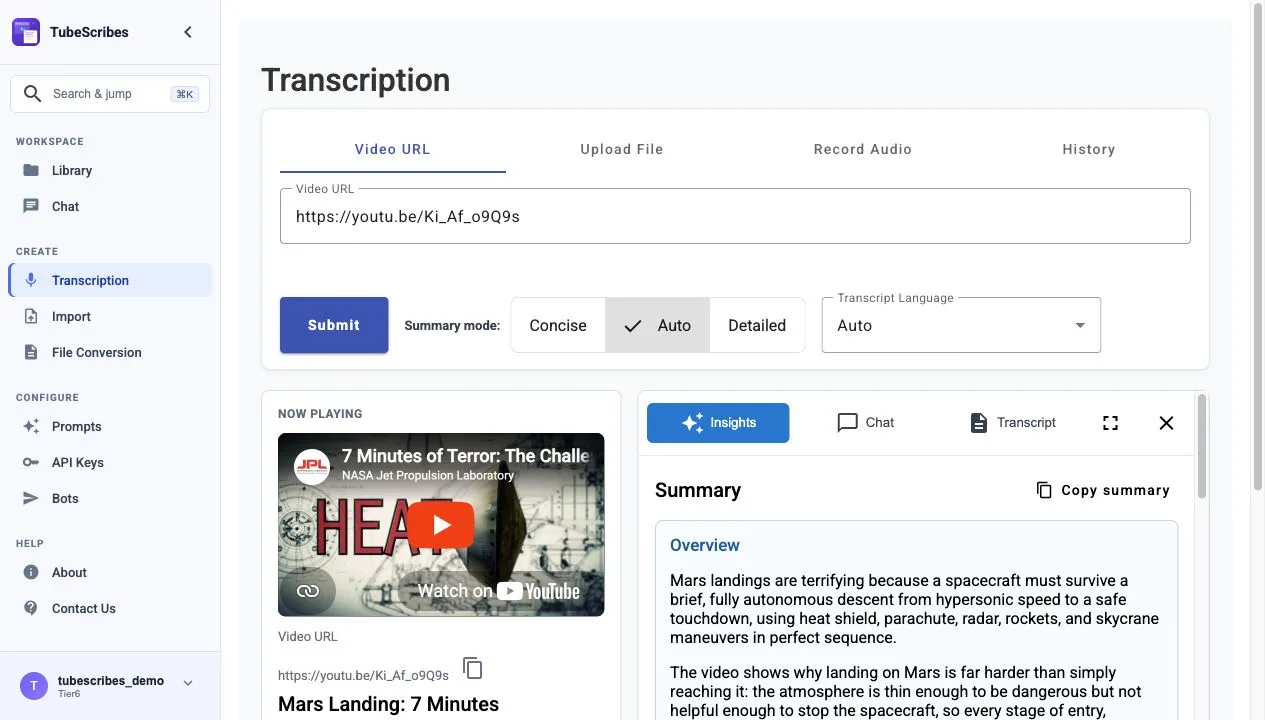Click the Mars Landing: 7 Minutes title

tap(388, 704)
